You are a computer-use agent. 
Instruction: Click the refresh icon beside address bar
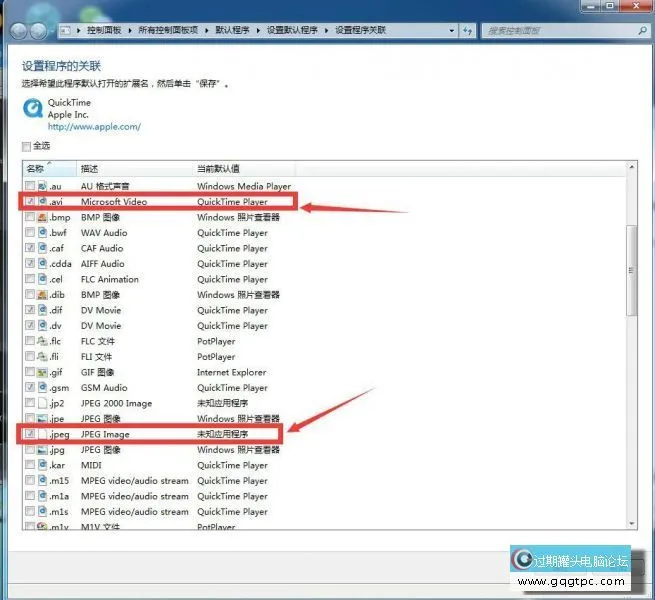coord(467,31)
